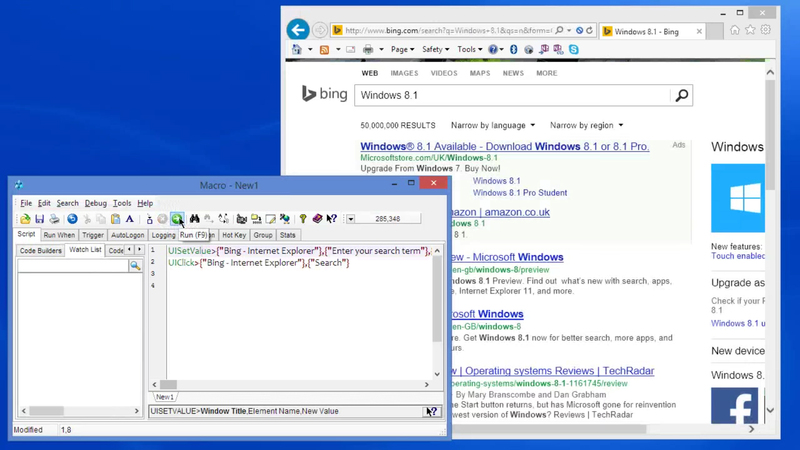The width and height of the screenshot is (800, 450).
Task: Paste from clipboard in macro toolbar
Action: click(115, 219)
